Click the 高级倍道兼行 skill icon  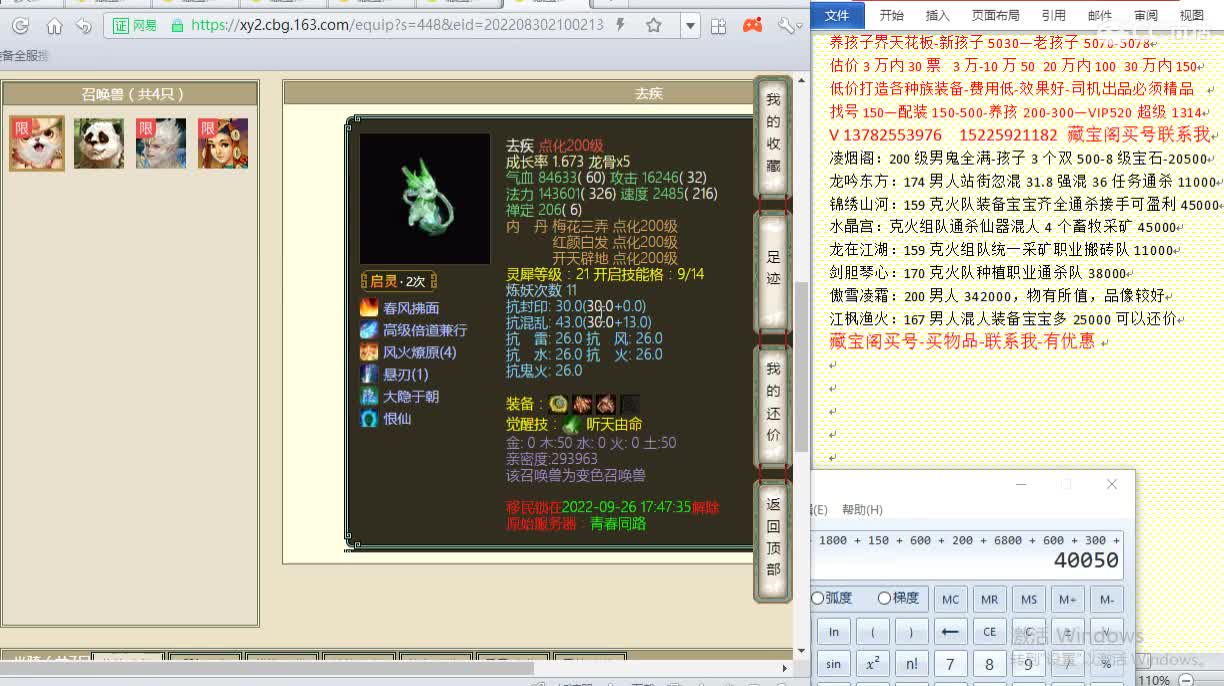pyautogui.click(x=369, y=329)
